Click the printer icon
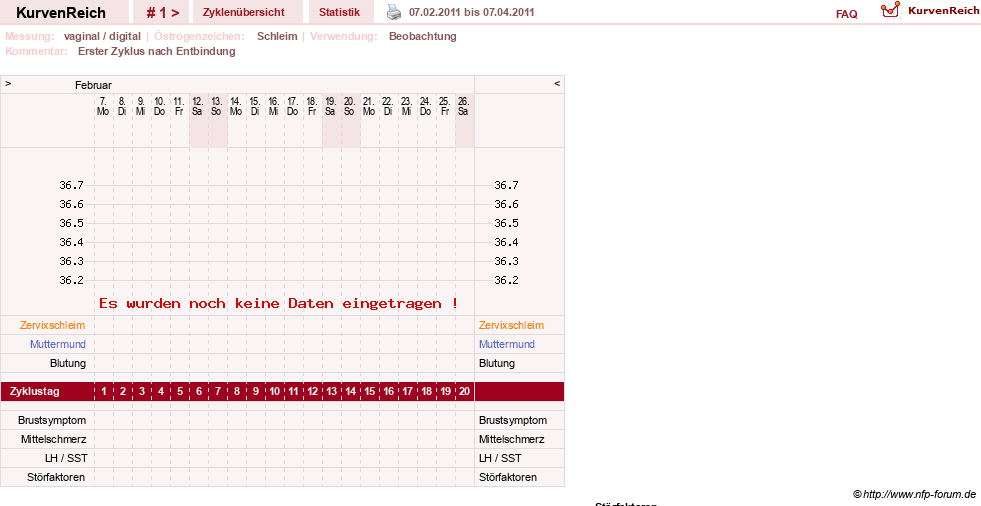Viewport: 981px width, 506px height. coord(394,12)
